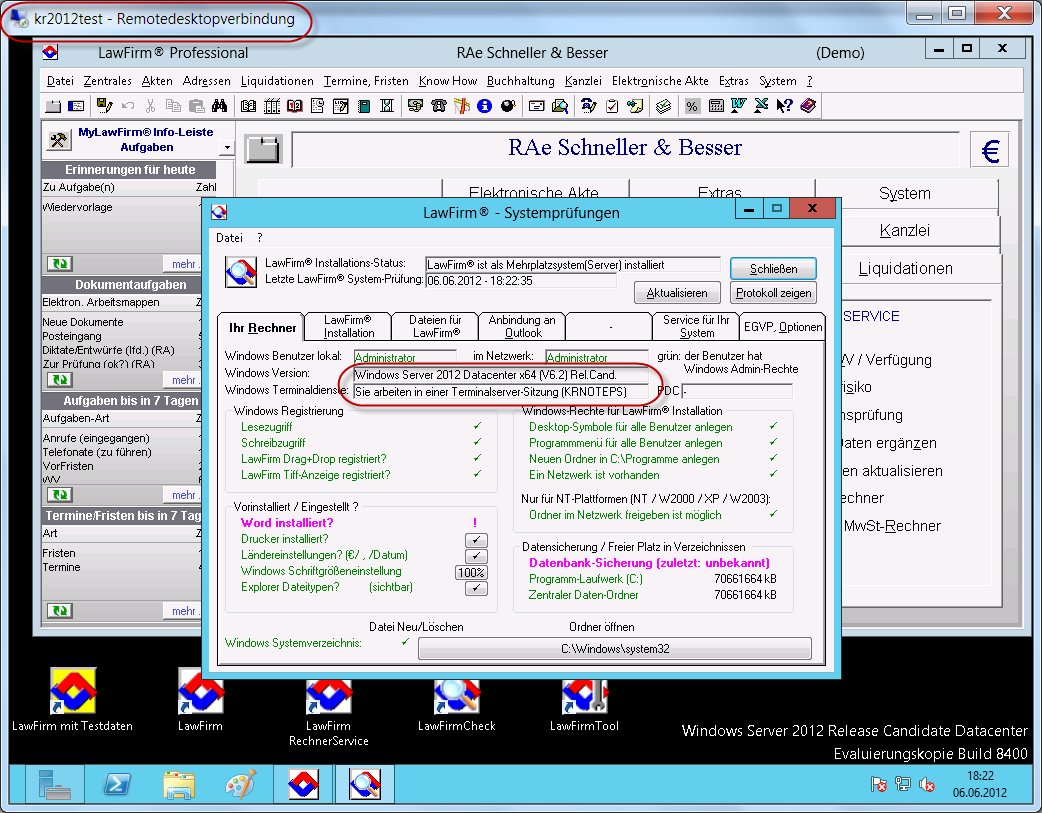Open the LawFirmTool desktop shortcut
Screen dimensions: 1042x813
coord(585,693)
